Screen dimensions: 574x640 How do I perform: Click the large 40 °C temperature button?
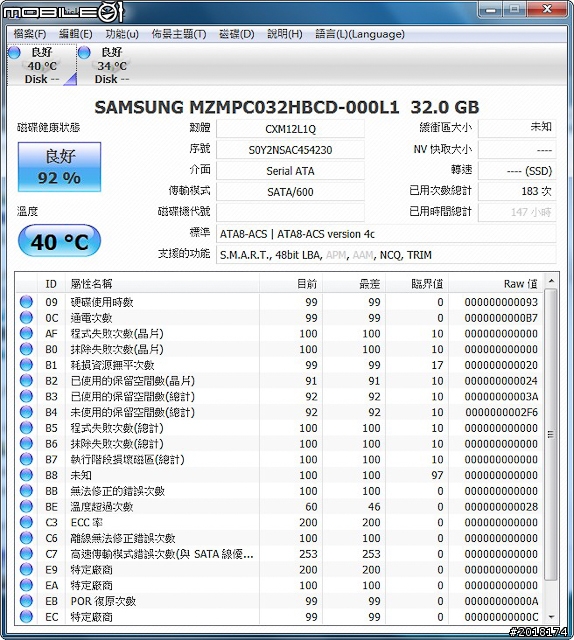pyautogui.click(x=59, y=241)
